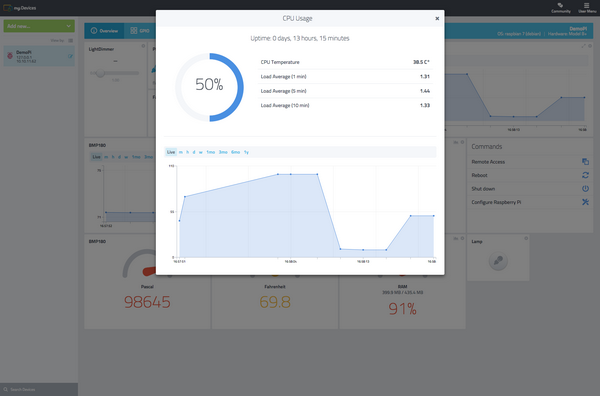Click the Shut down power icon
600x396 pixels.
click(585, 188)
